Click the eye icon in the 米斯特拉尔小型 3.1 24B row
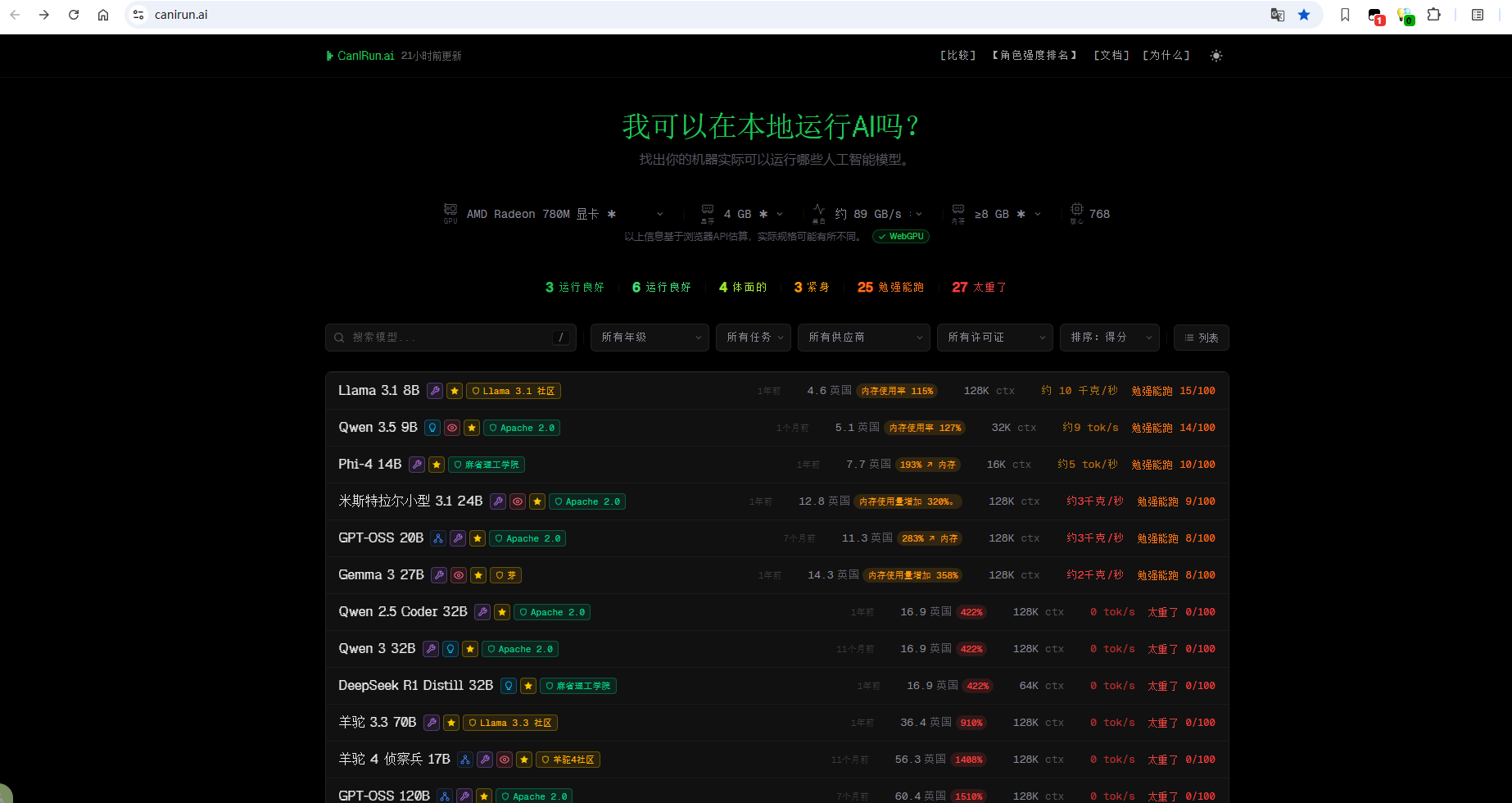The image size is (1512, 803). point(518,501)
